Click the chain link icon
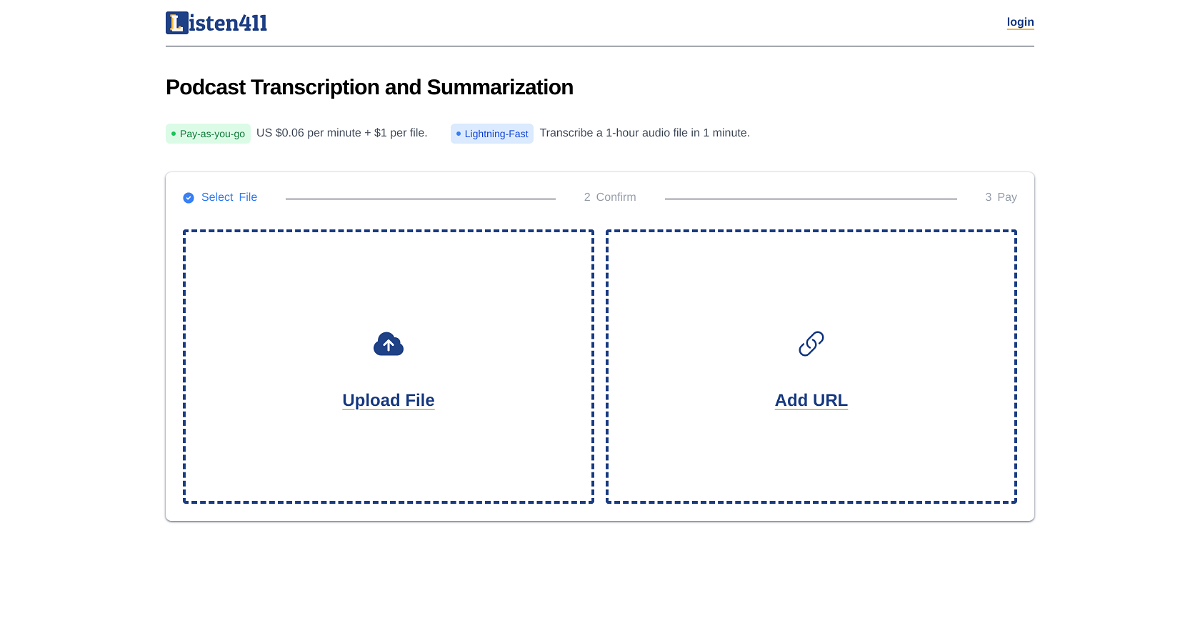The width and height of the screenshot is (1200, 626). (x=811, y=344)
